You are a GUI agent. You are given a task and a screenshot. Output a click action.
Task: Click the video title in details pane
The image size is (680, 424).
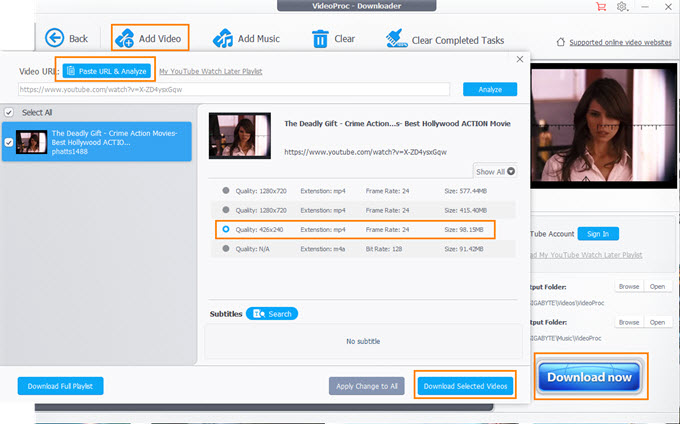[397, 124]
